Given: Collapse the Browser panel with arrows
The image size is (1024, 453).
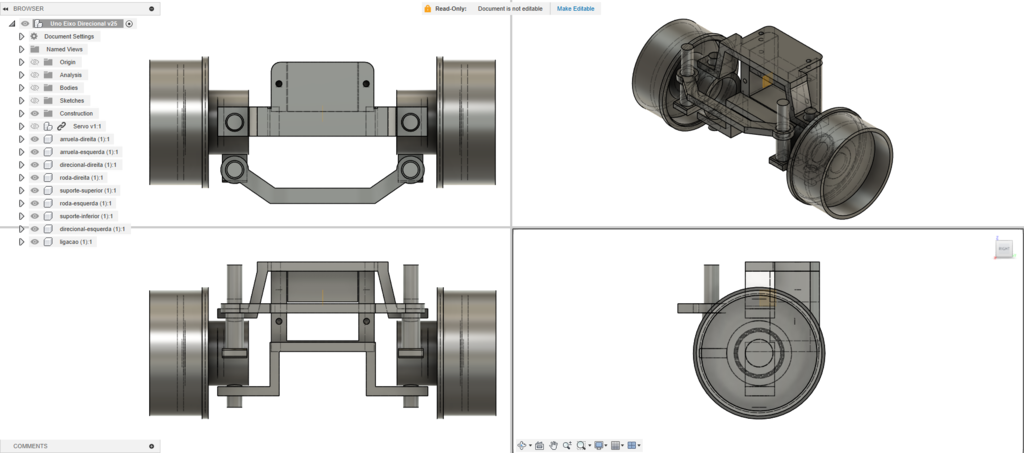Looking at the screenshot, I should point(6,8).
